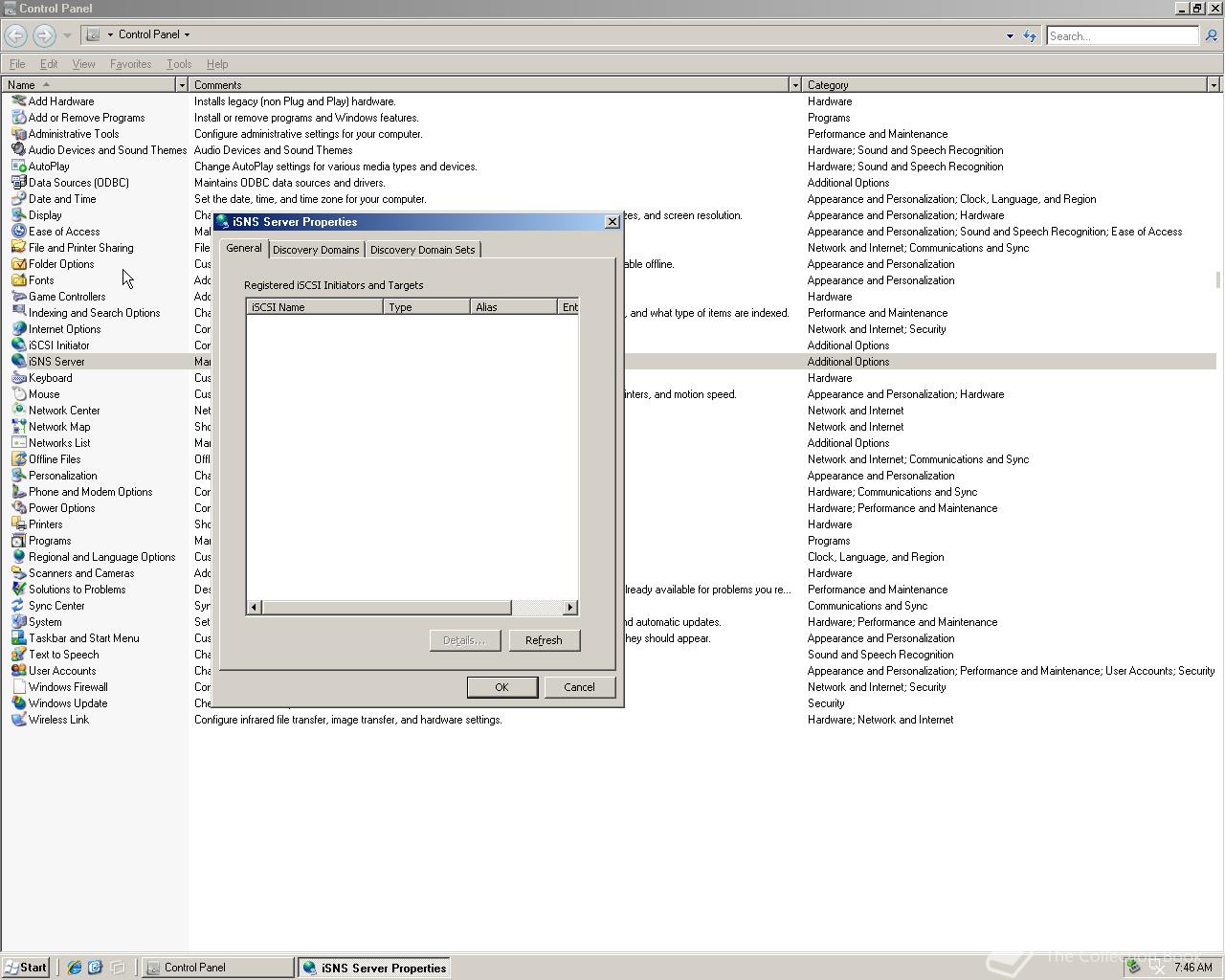Open Category column filter dropdown
The image size is (1225, 980).
tap(1214, 85)
